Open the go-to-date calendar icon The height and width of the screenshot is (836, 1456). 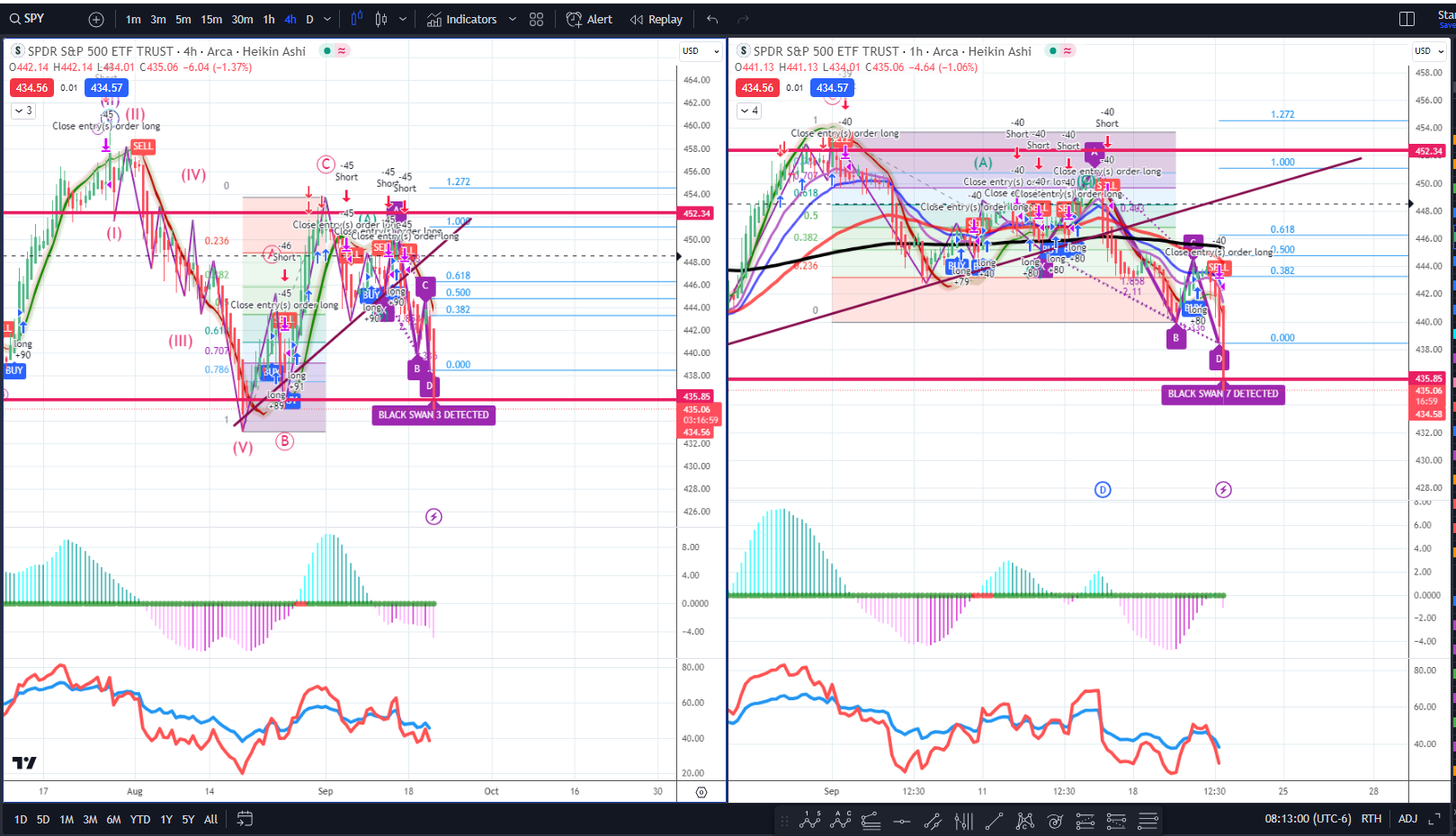tap(245, 819)
